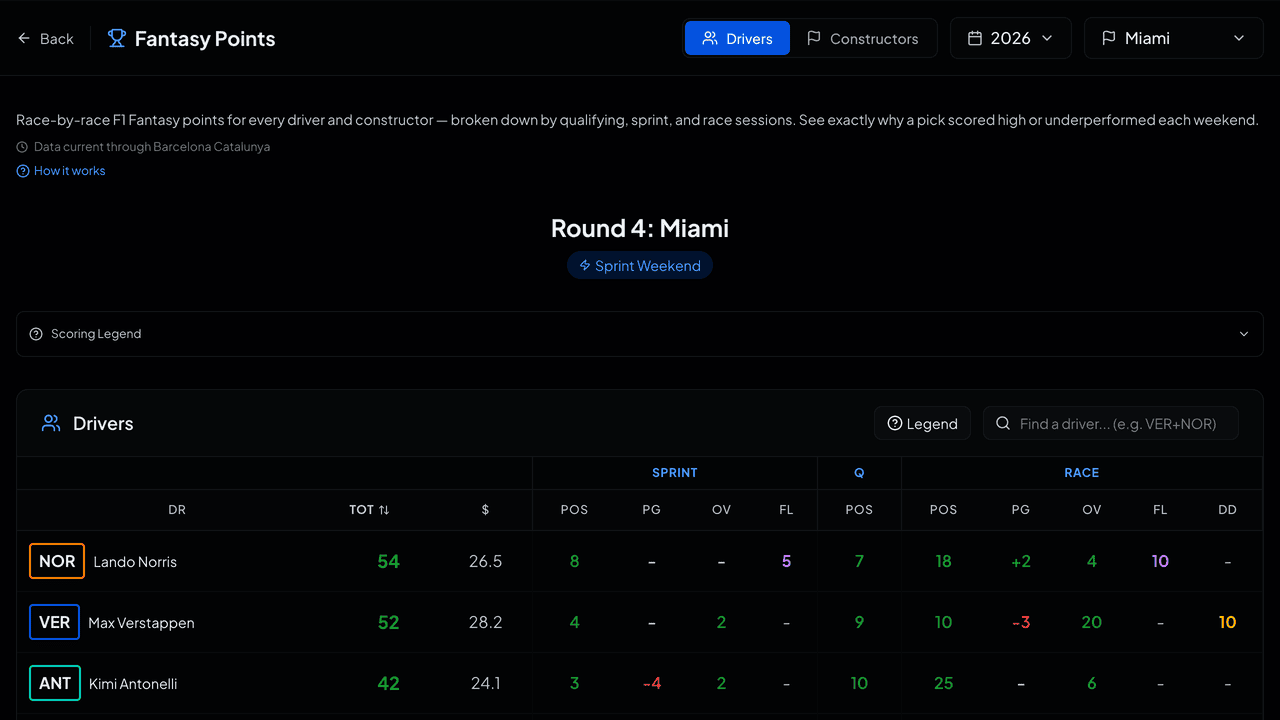Switch to the Drivers tab

pos(737,38)
